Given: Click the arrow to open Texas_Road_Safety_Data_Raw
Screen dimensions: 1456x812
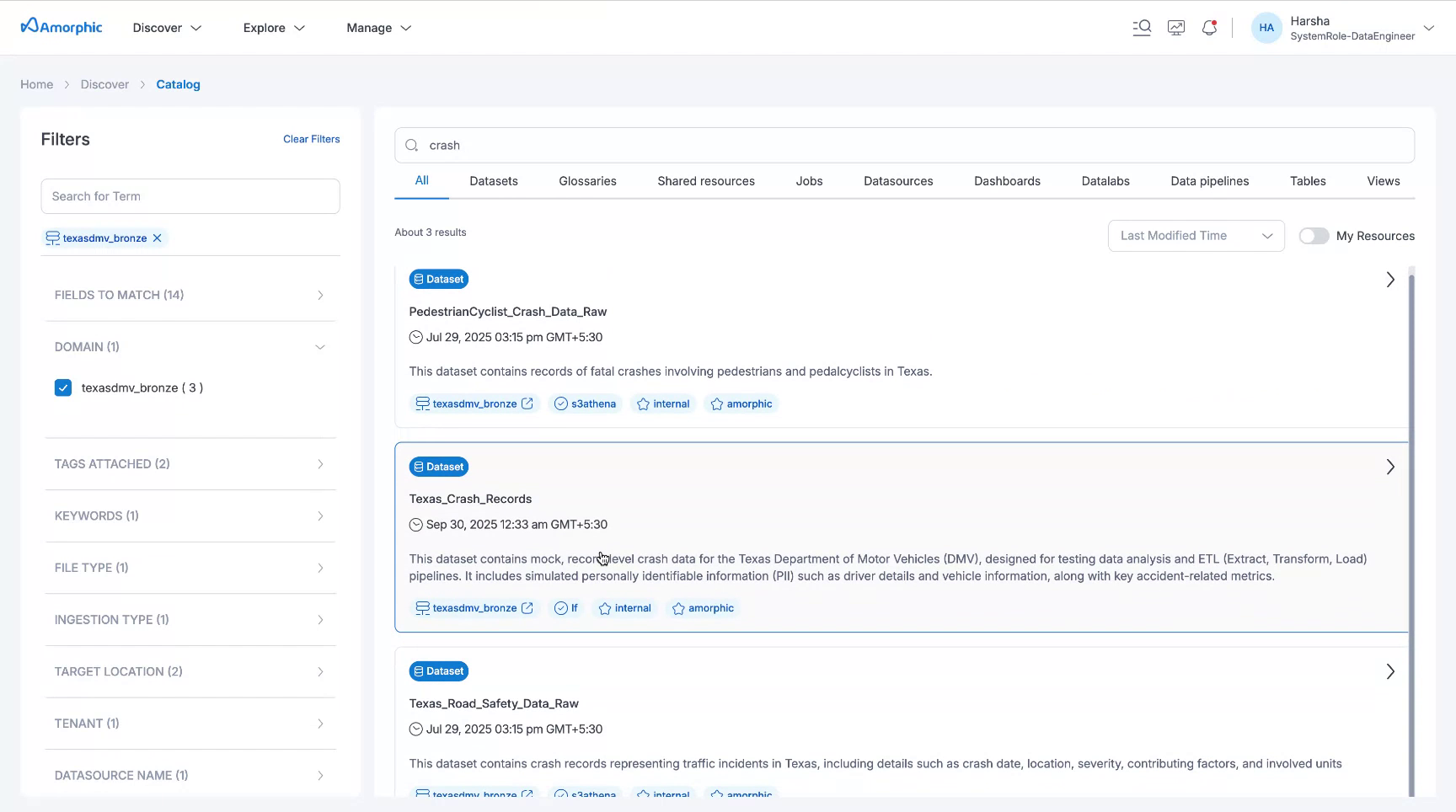Looking at the screenshot, I should click(x=1390, y=671).
